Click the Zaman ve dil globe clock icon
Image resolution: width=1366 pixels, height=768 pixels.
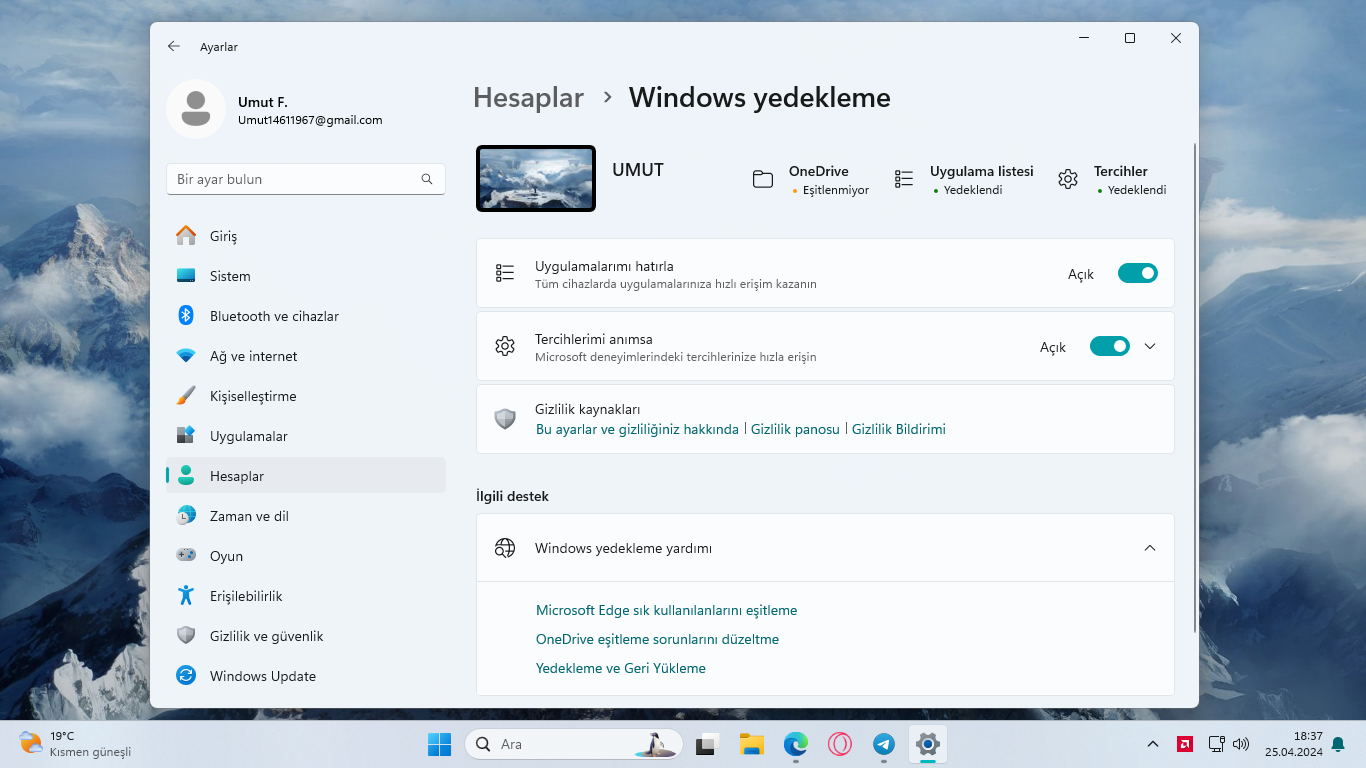186,516
